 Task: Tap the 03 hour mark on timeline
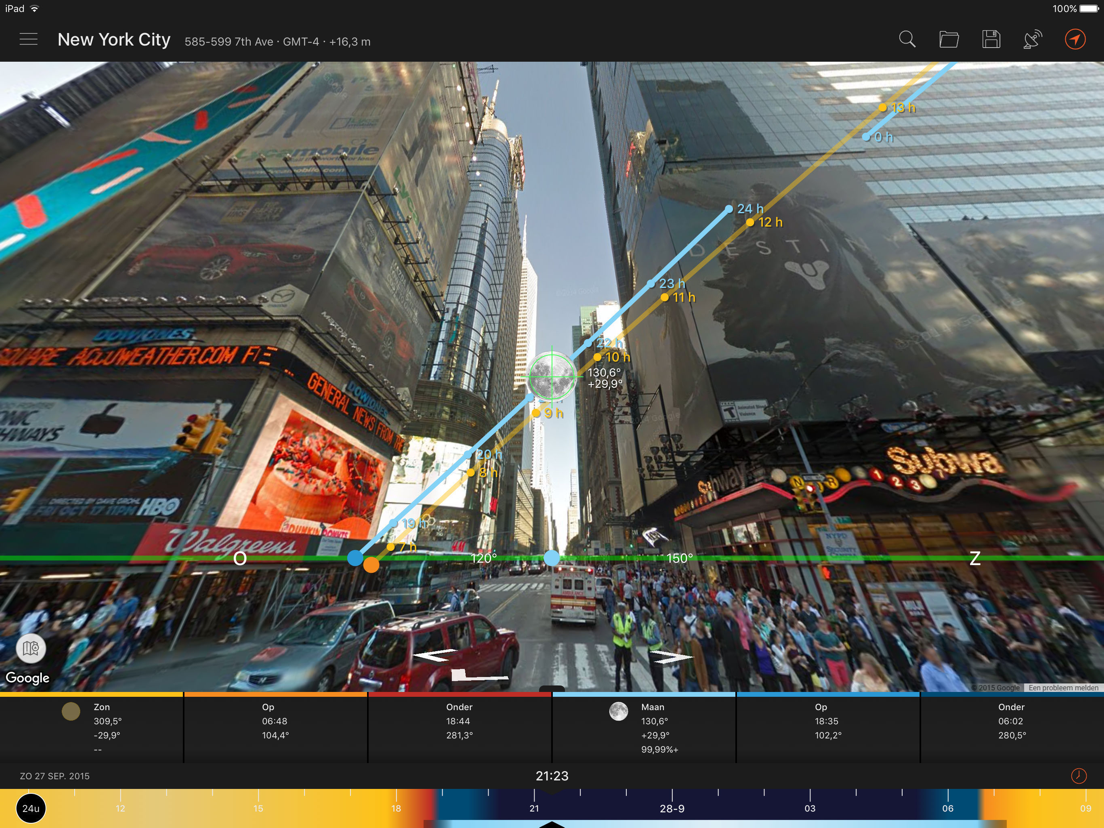pyautogui.click(x=810, y=808)
